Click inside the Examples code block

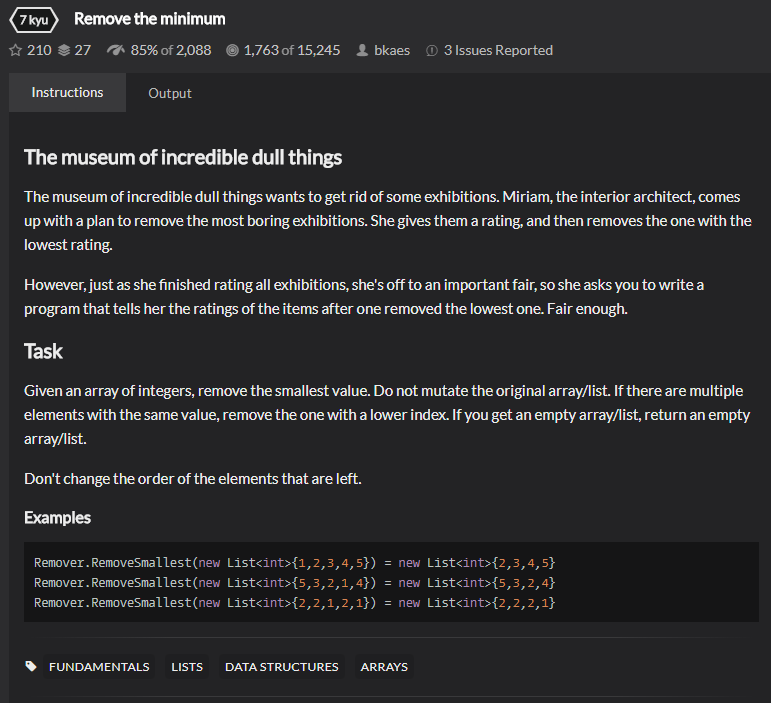pyautogui.click(x=390, y=582)
